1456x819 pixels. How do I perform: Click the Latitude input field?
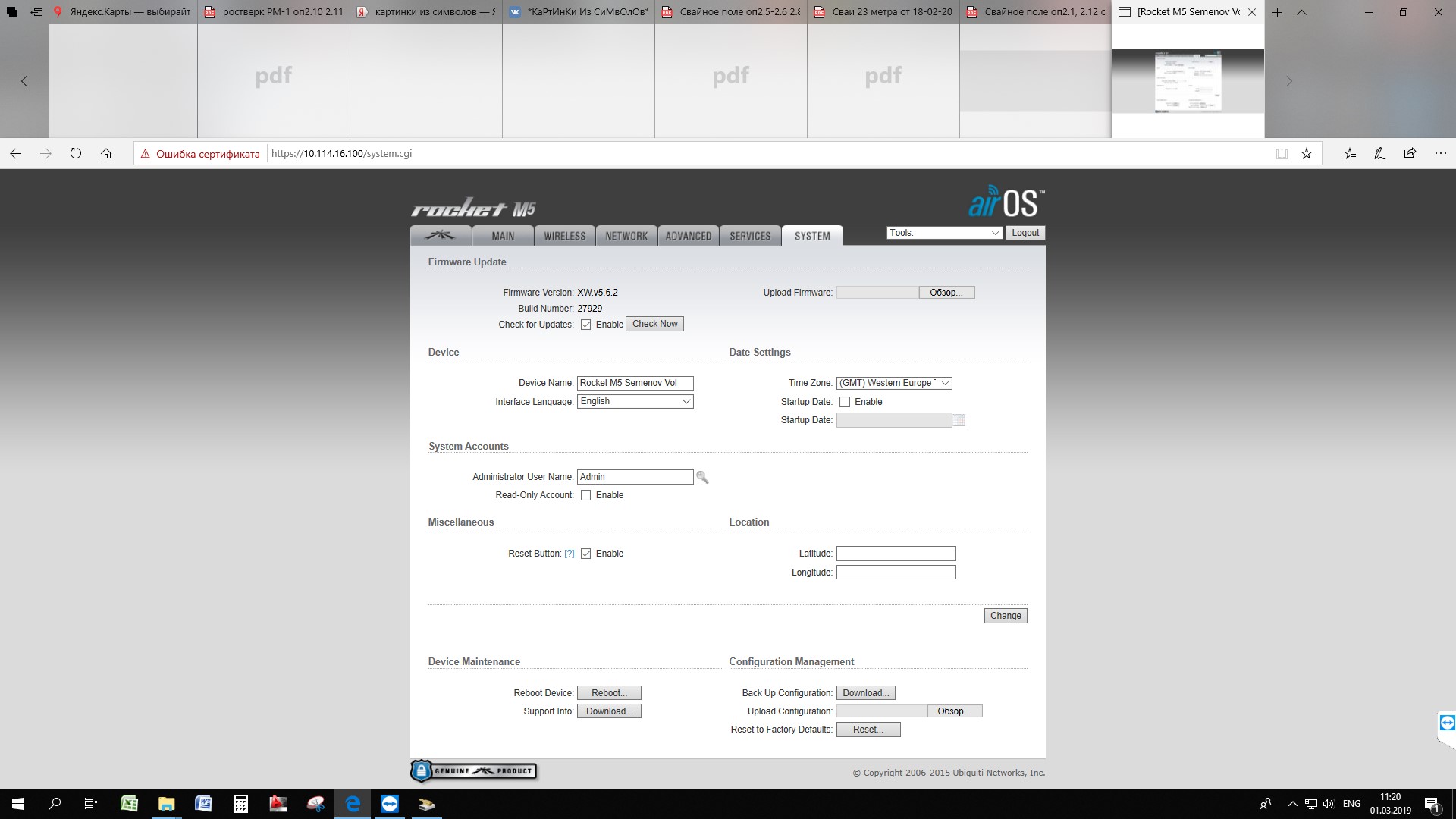896,554
